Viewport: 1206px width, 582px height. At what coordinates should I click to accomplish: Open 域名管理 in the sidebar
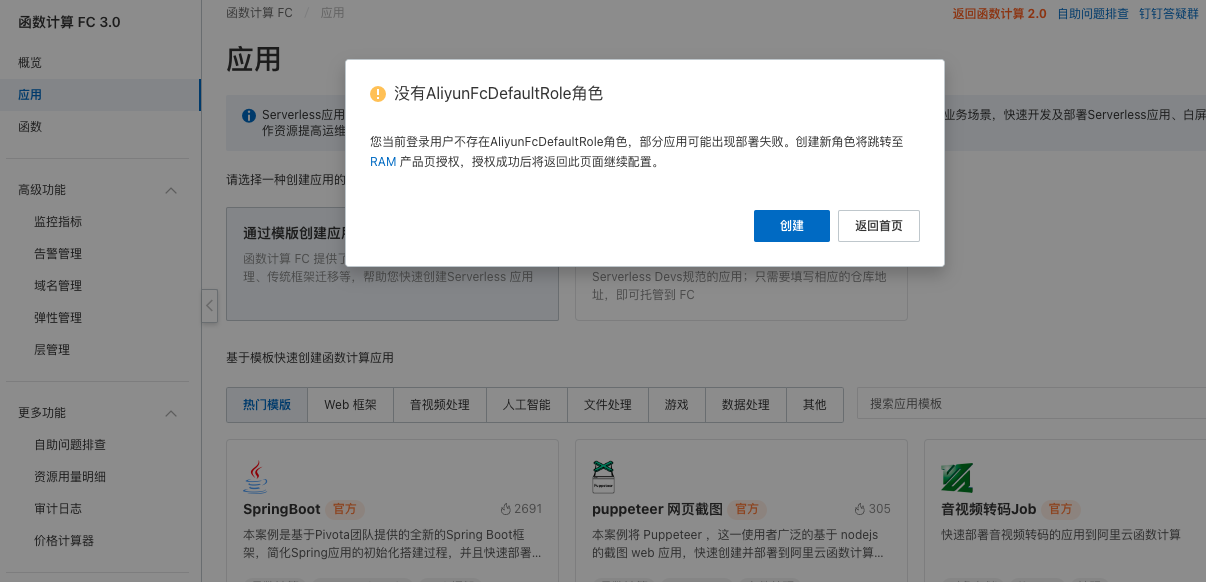point(58,286)
